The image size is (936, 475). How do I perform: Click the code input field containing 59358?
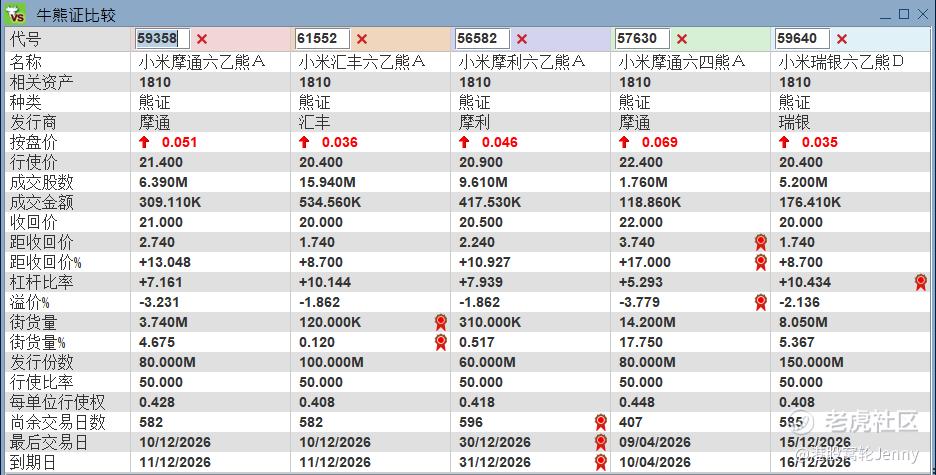(162, 39)
